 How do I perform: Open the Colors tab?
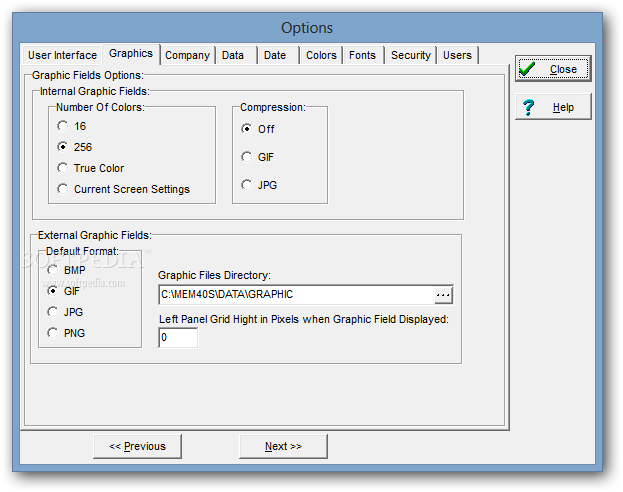(321, 55)
